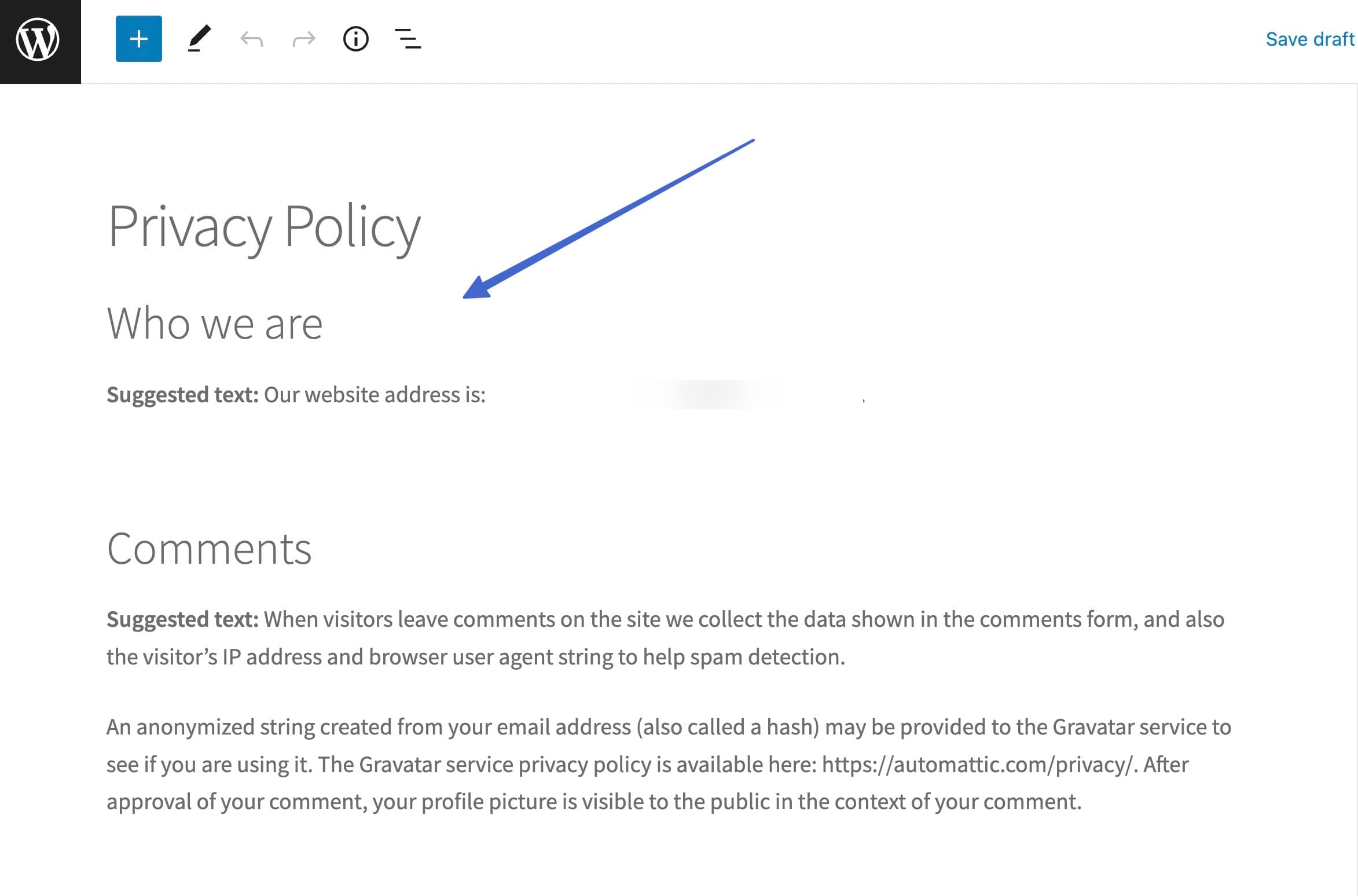This screenshot has width=1358, height=896.
Task: Open the block inserter plus button
Action: pos(138,39)
